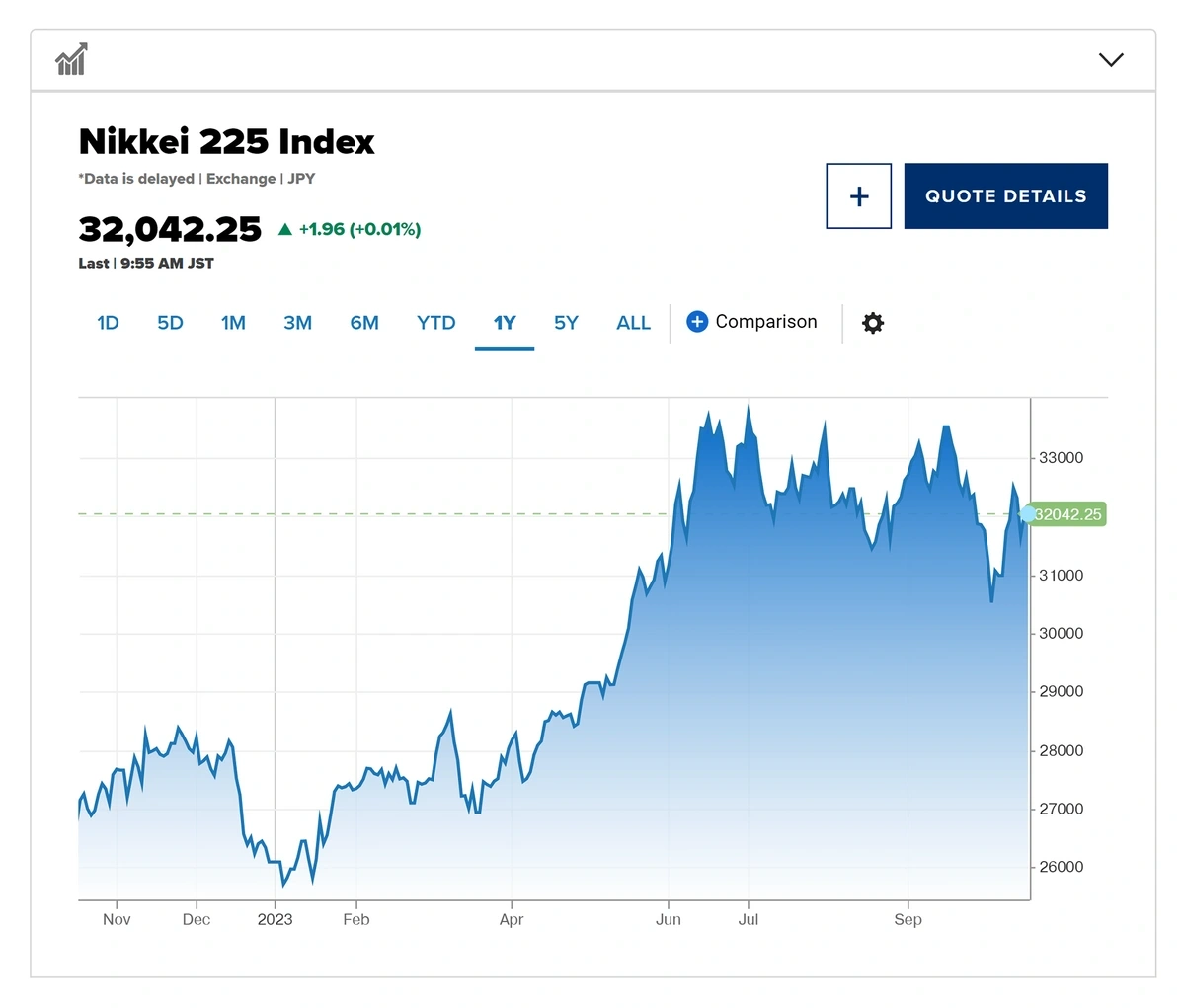Select the 1M time range

(233, 323)
